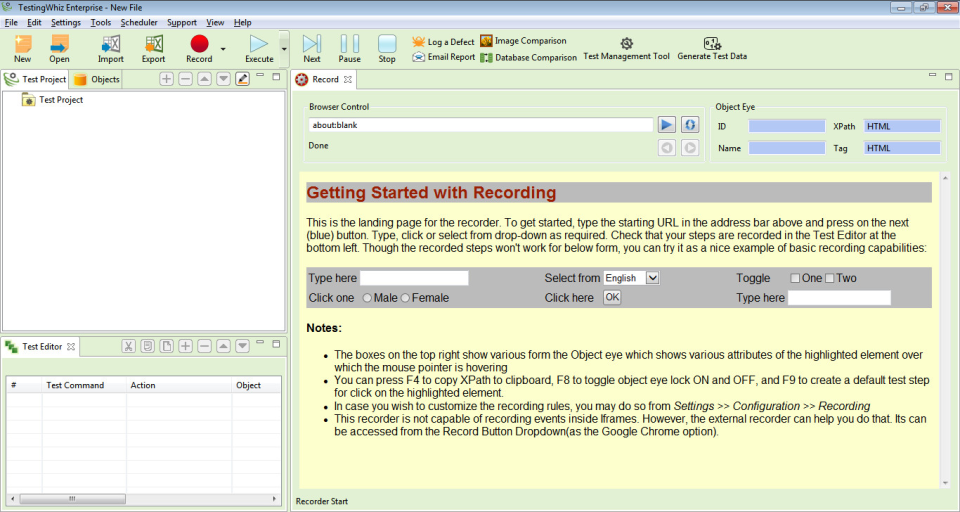Start recording with the red Record button
Viewport: 960px width, 512px height.
(199, 48)
